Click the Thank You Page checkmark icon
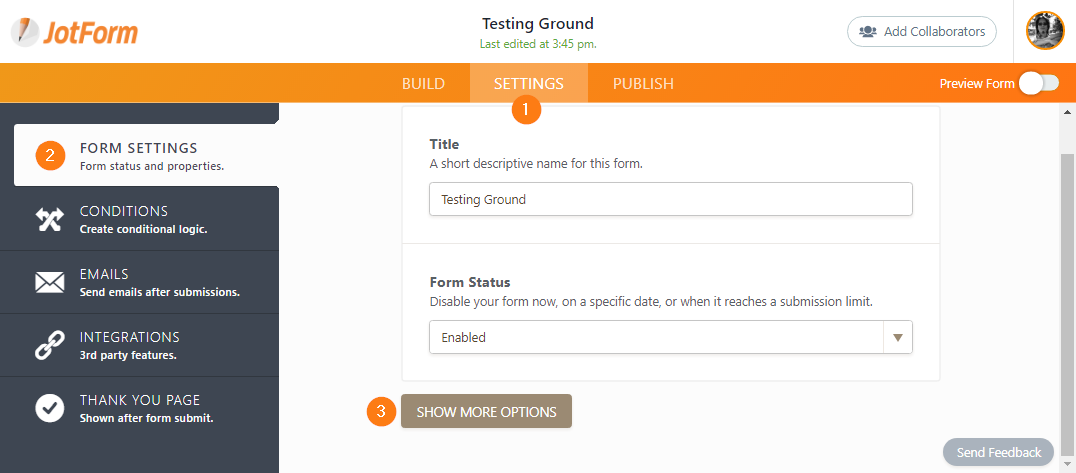Image resolution: width=1076 pixels, height=473 pixels. click(x=49, y=408)
